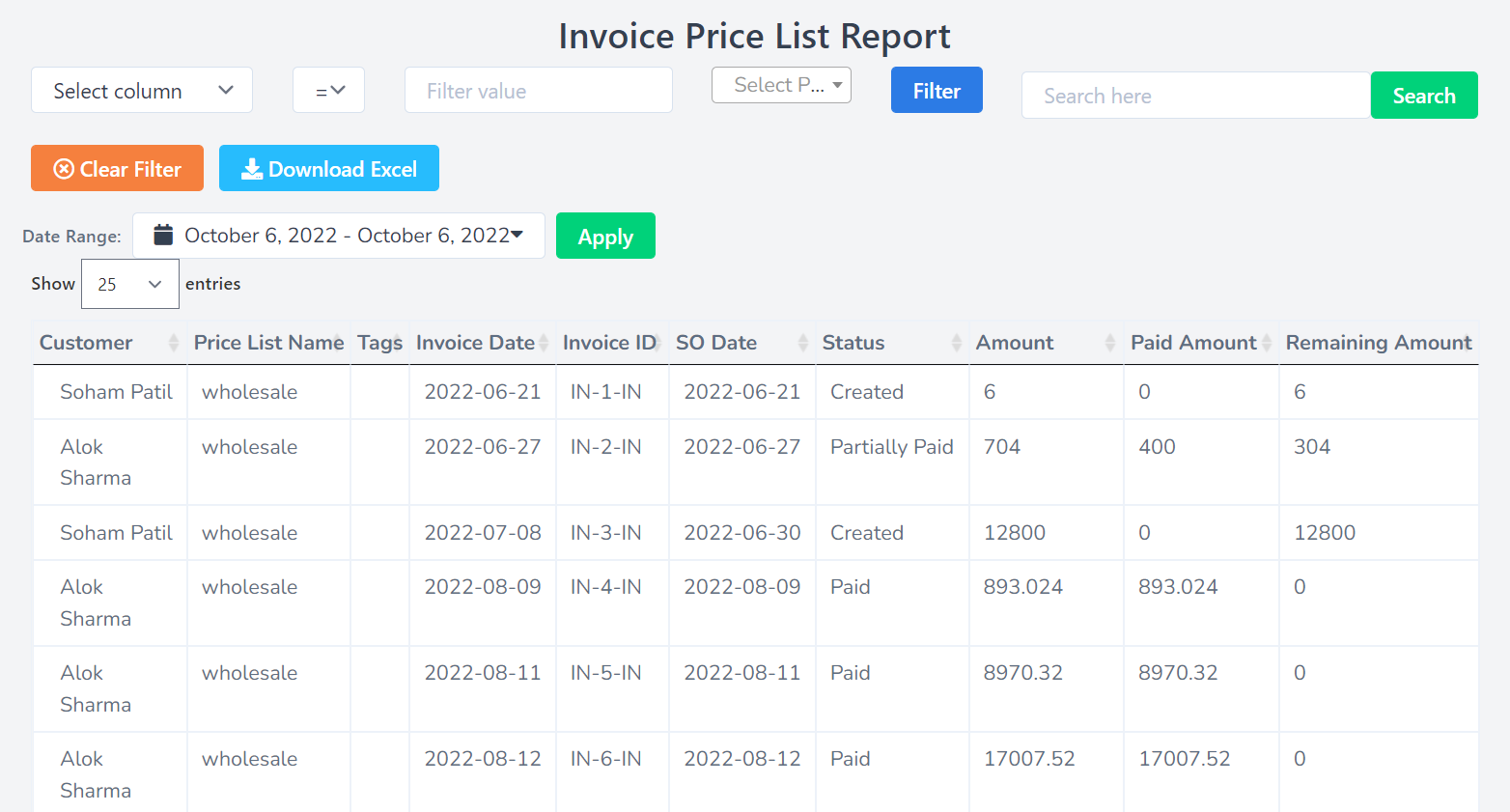Click the Search here input box
The height and width of the screenshot is (812, 1510).
pos(1196,96)
